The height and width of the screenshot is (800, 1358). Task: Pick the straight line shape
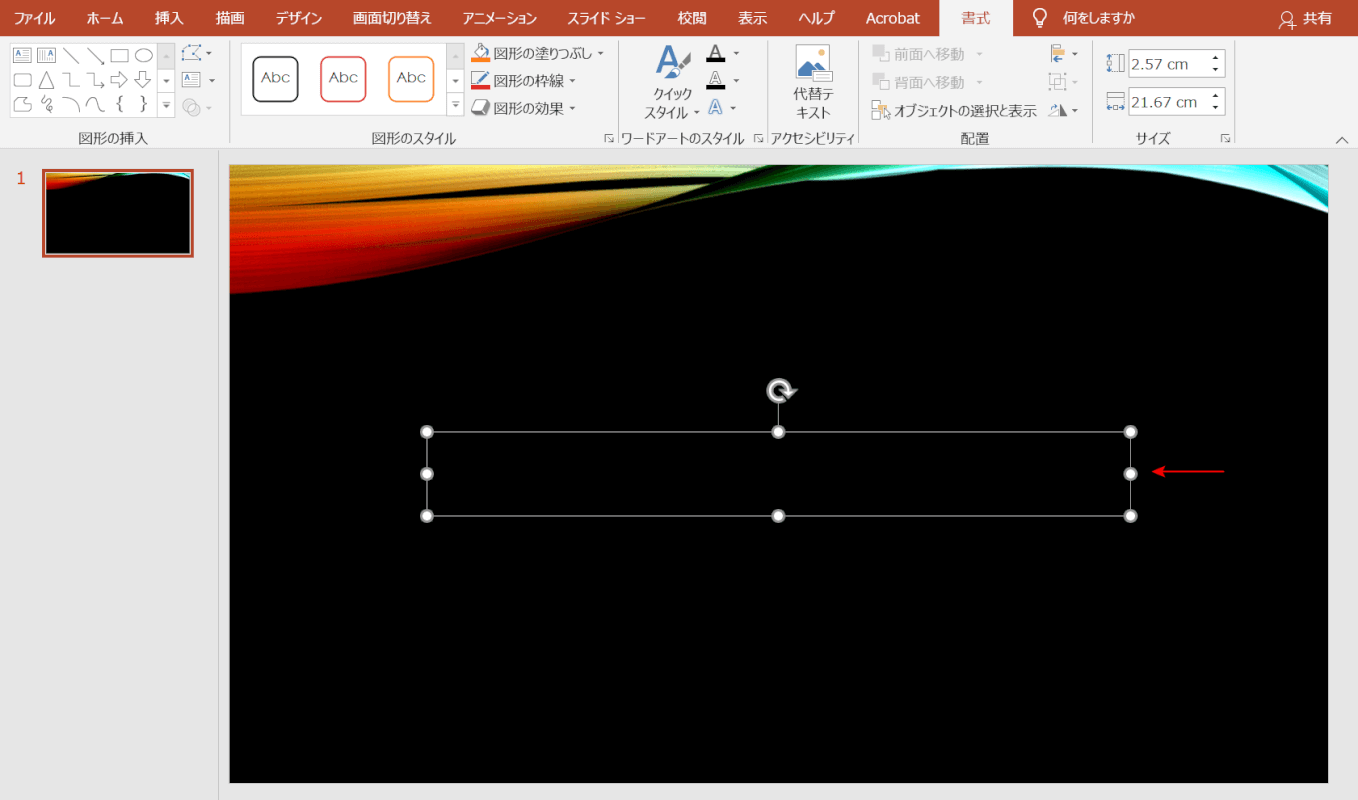point(71,56)
